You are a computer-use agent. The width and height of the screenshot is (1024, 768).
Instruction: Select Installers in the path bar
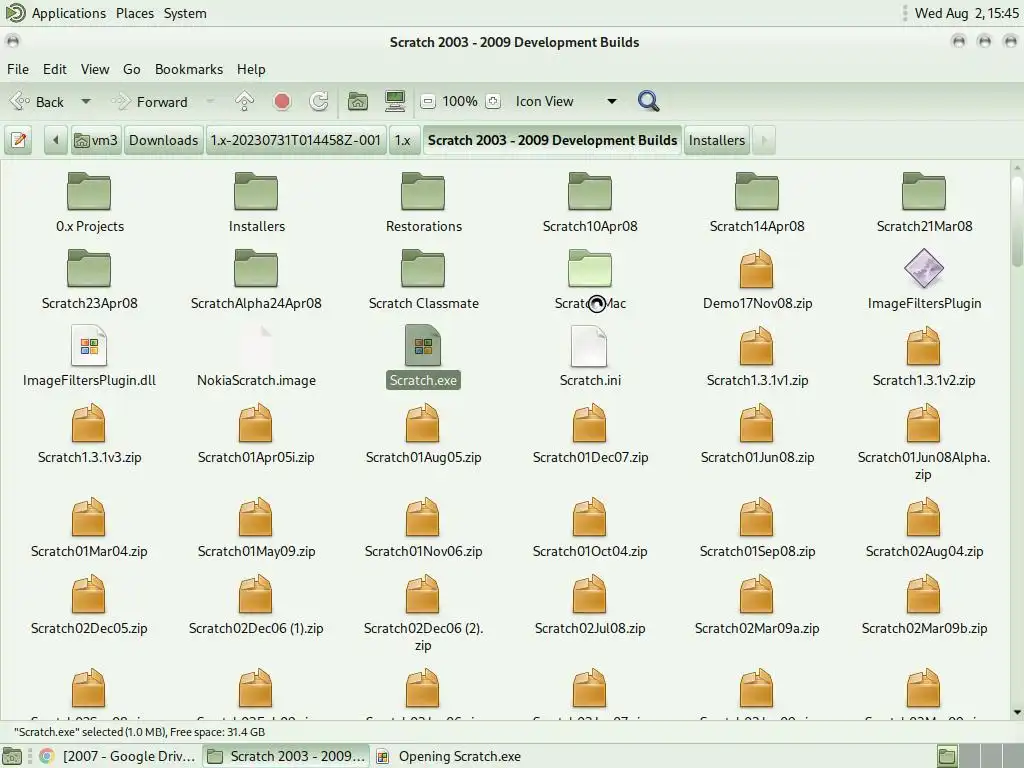pos(716,140)
